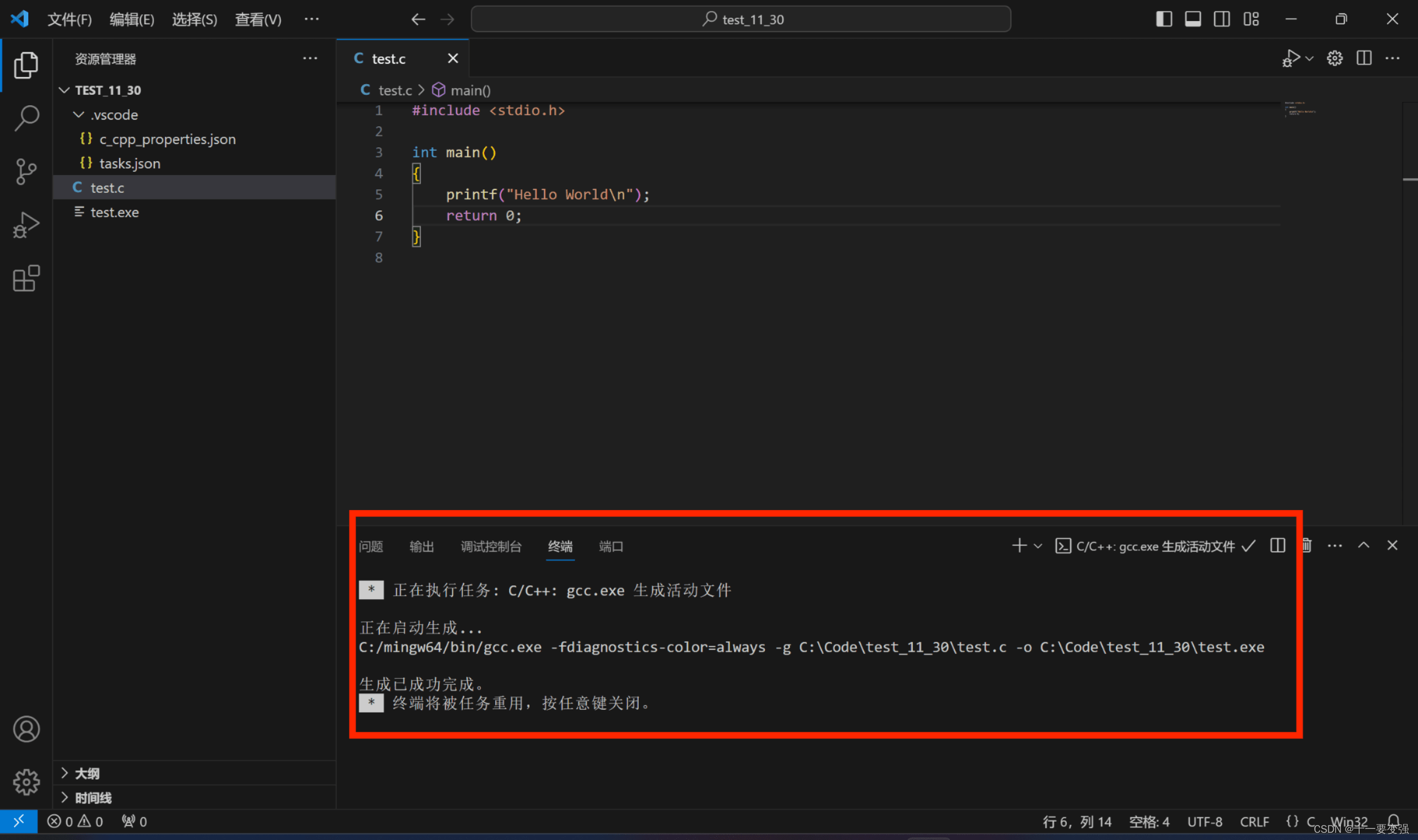The height and width of the screenshot is (840, 1418).
Task: Open the overflow menu in the menu bar
Action: [x=311, y=19]
